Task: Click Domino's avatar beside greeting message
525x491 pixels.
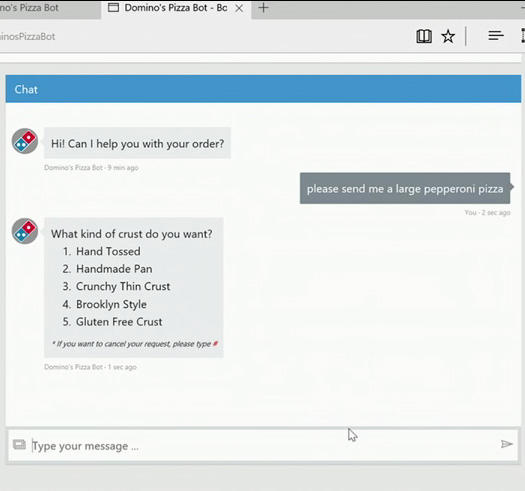Action: tap(25, 141)
